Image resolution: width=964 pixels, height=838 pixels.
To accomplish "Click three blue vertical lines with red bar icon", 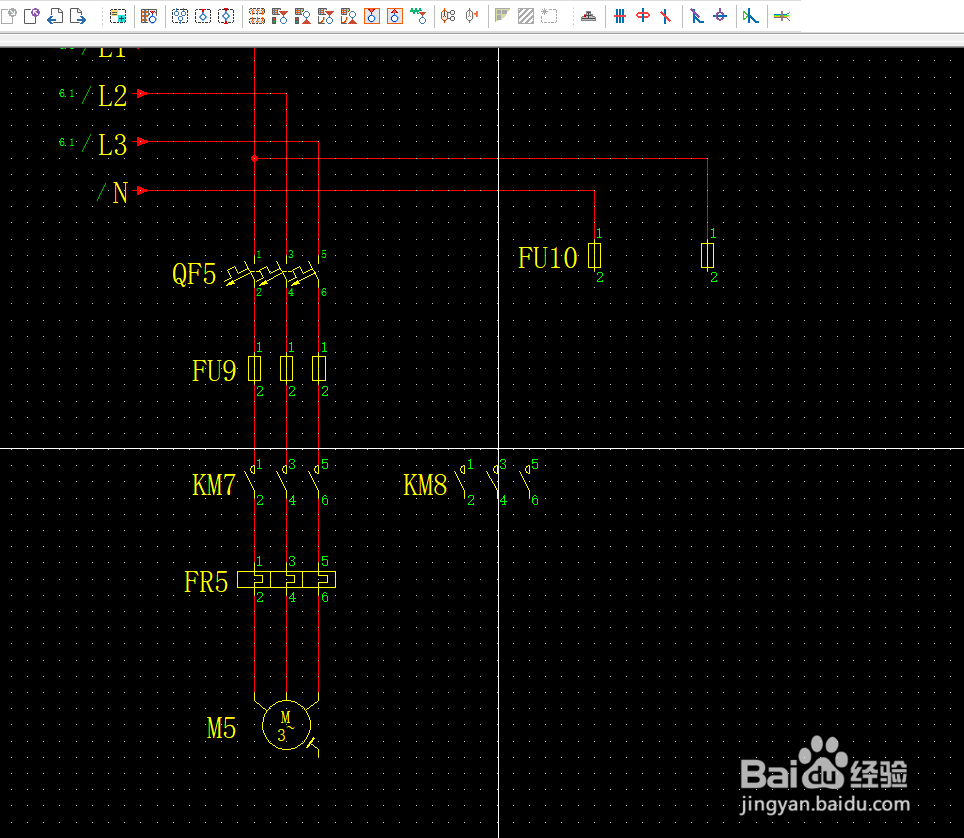I will coord(620,16).
